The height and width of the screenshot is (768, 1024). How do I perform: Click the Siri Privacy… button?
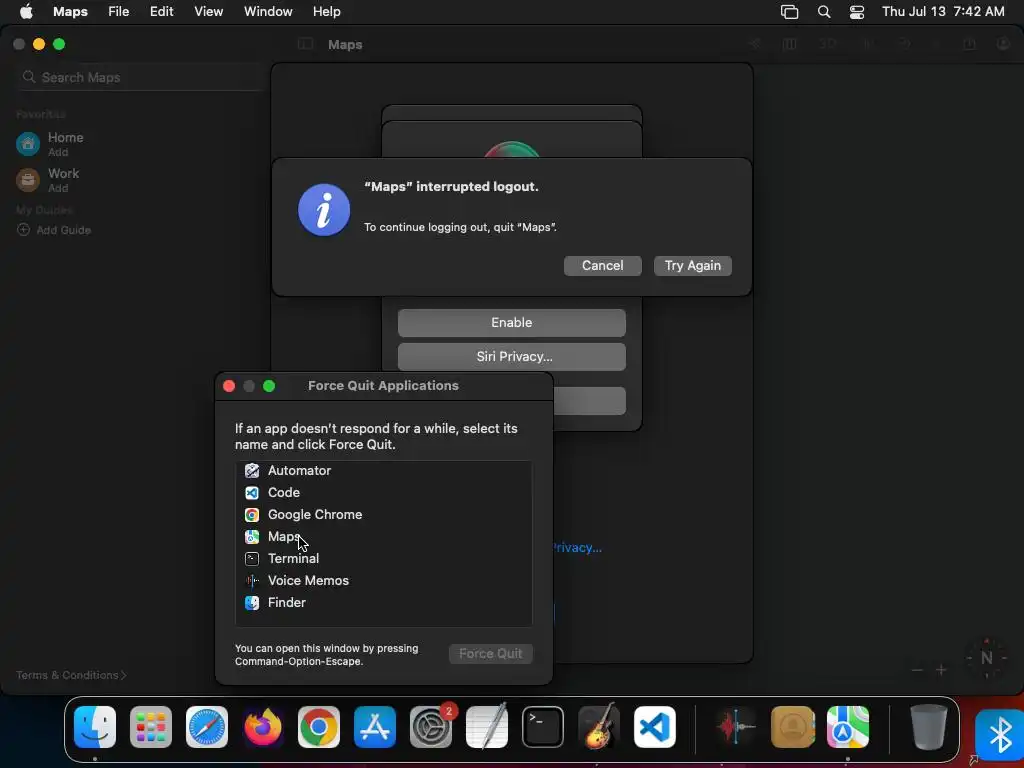(x=511, y=357)
